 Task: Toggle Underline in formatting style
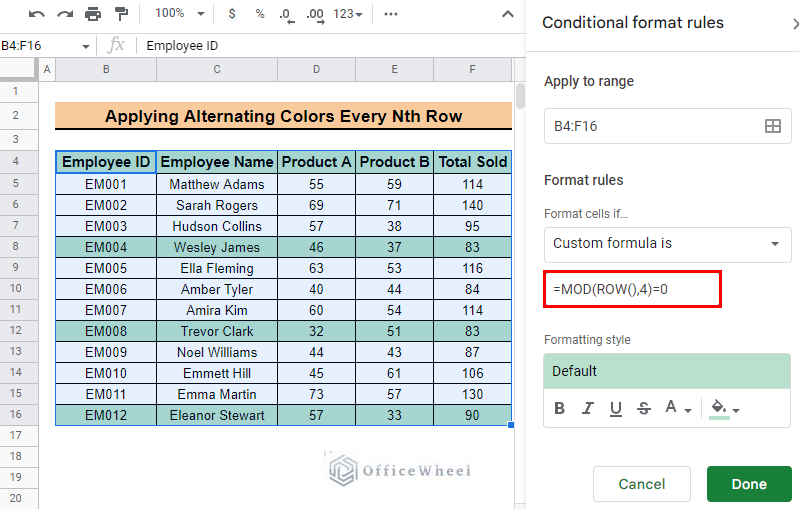(x=616, y=408)
